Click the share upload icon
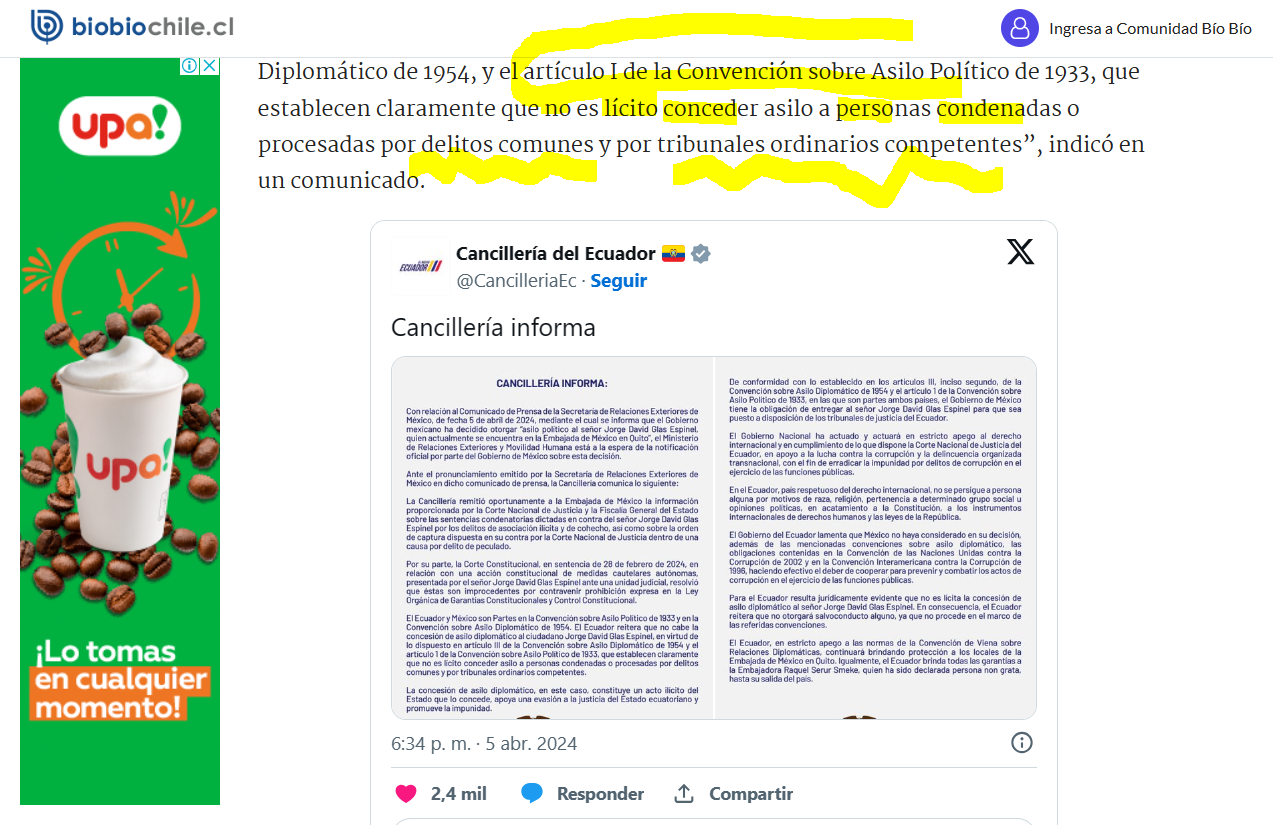This screenshot has height=825, width=1273. pyautogui.click(x=684, y=794)
